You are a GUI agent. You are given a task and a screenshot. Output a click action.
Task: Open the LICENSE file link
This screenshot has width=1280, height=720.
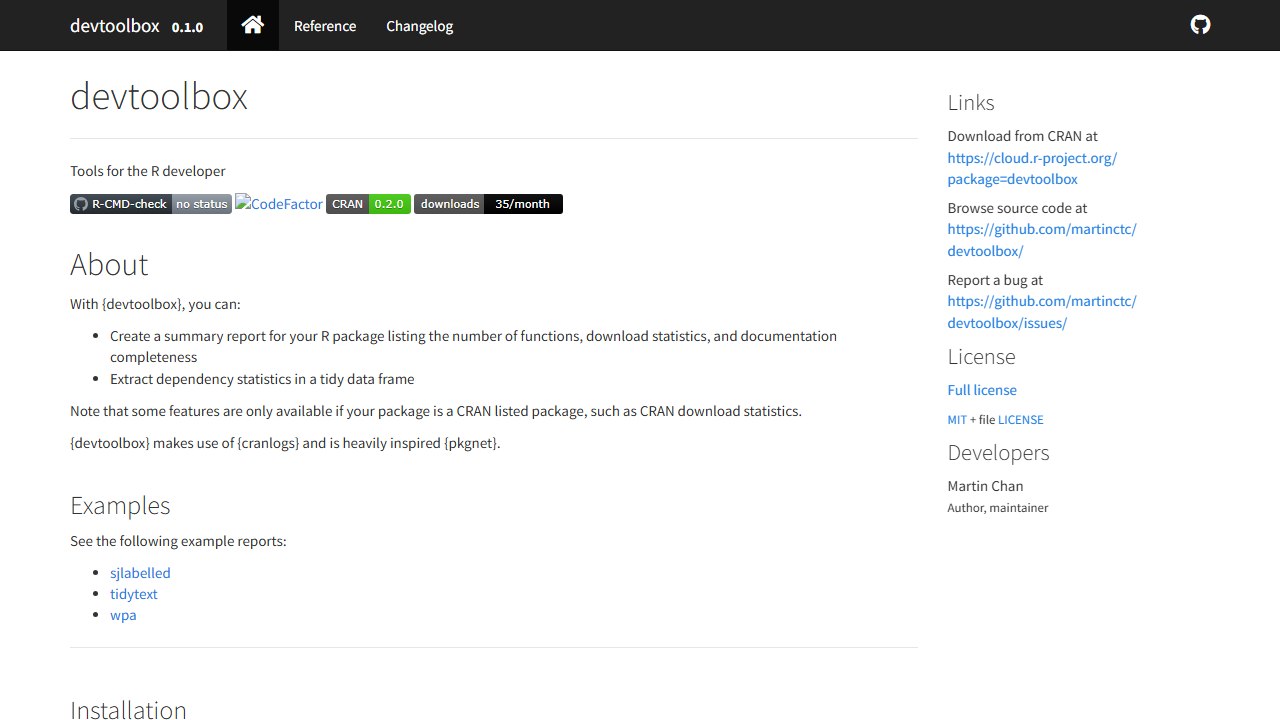tap(1020, 420)
